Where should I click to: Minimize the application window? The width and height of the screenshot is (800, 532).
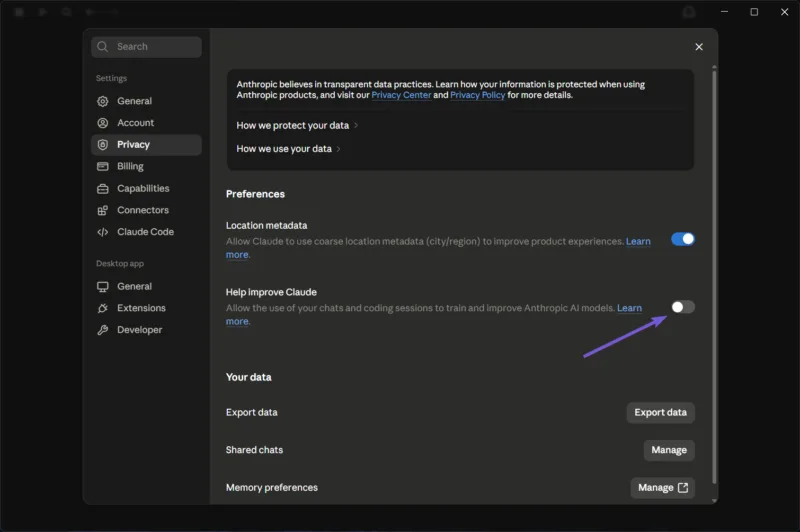pos(724,12)
